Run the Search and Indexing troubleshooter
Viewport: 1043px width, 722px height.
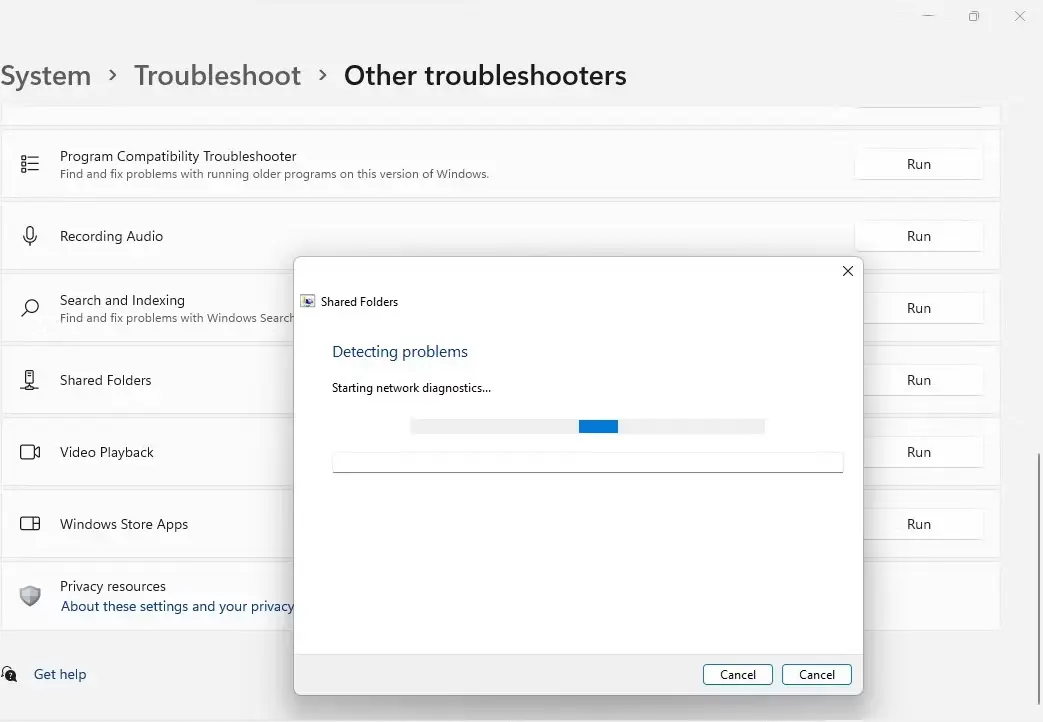click(x=923, y=308)
